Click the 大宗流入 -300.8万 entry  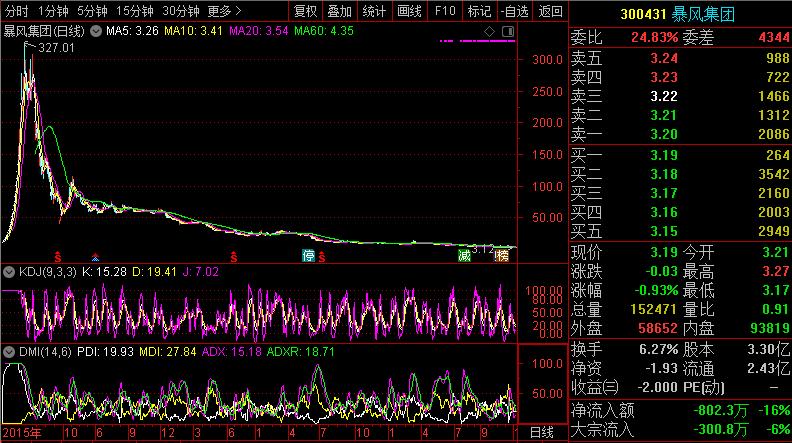680,430
